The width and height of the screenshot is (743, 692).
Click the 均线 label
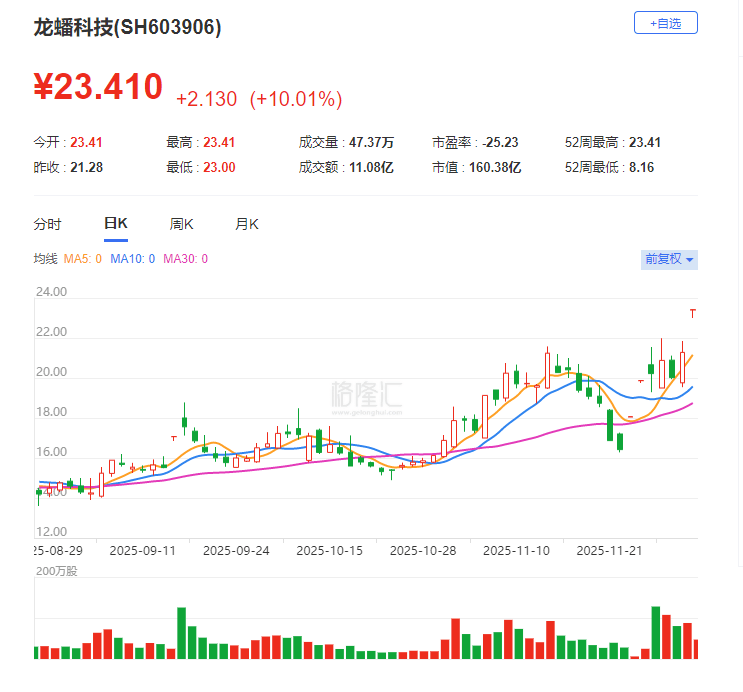coord(45,259)
